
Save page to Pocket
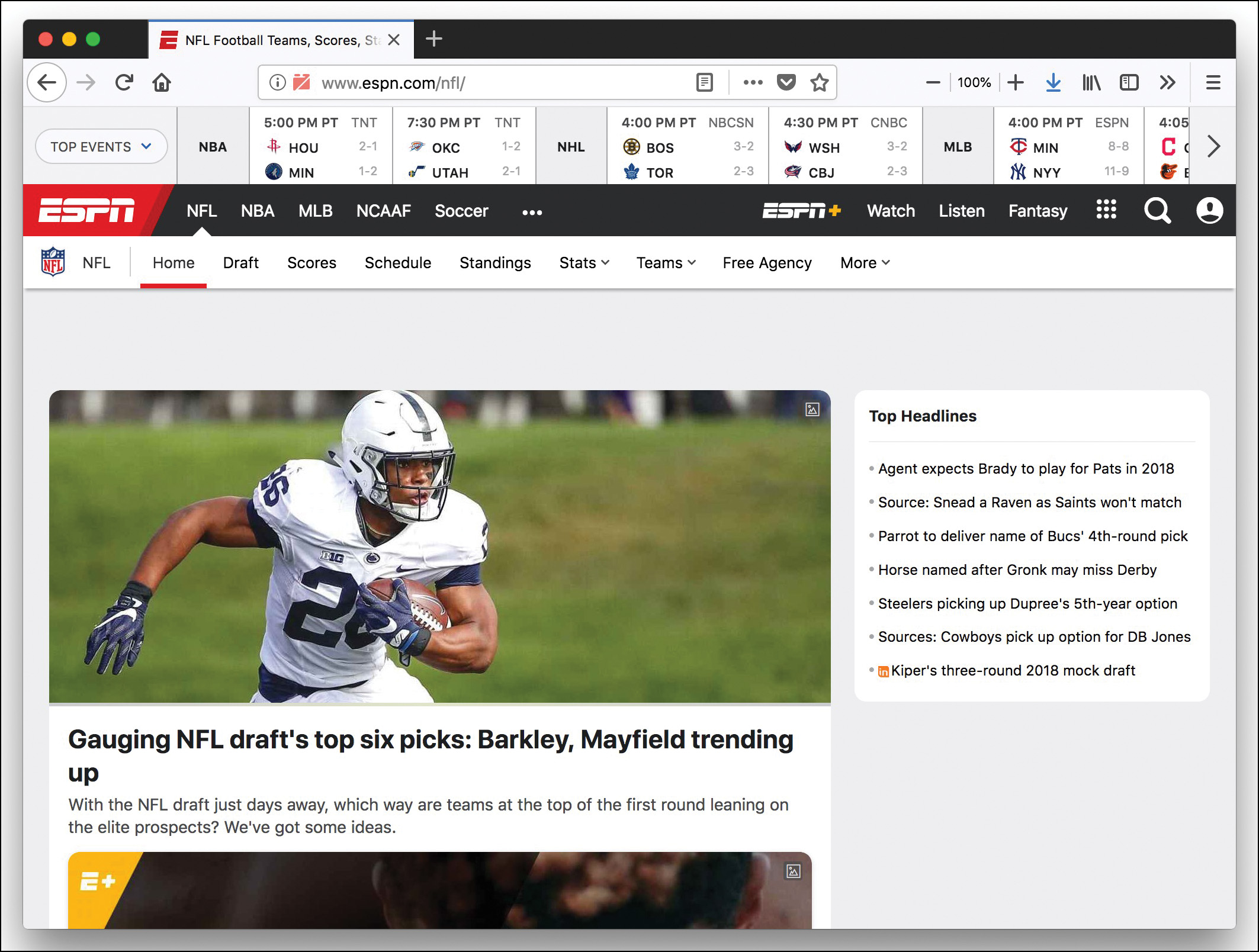click(x=786, y=82)
